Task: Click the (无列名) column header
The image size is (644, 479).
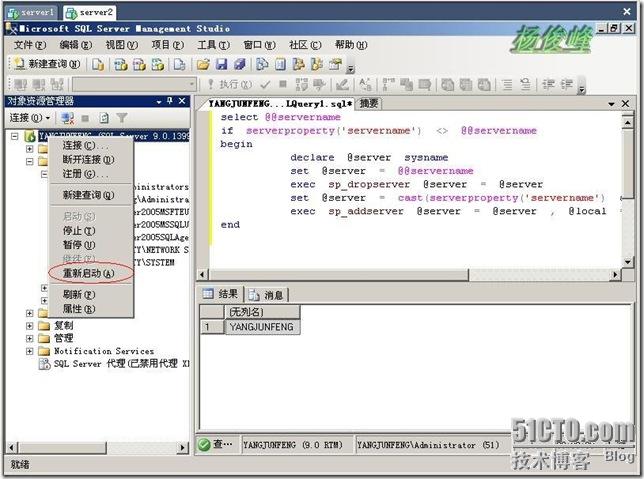Action: tap(262, 312)
